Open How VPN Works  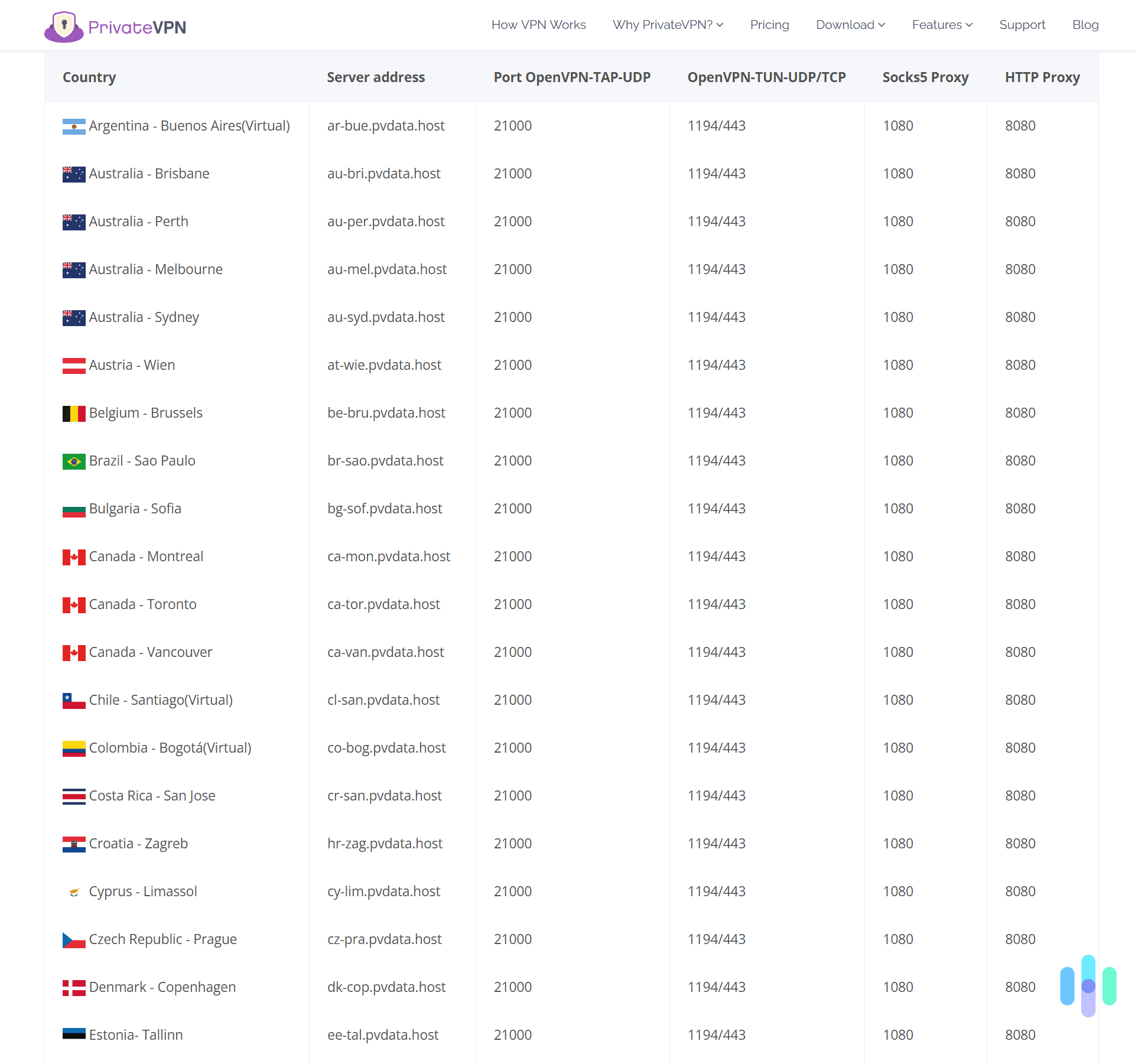point(538,25)
